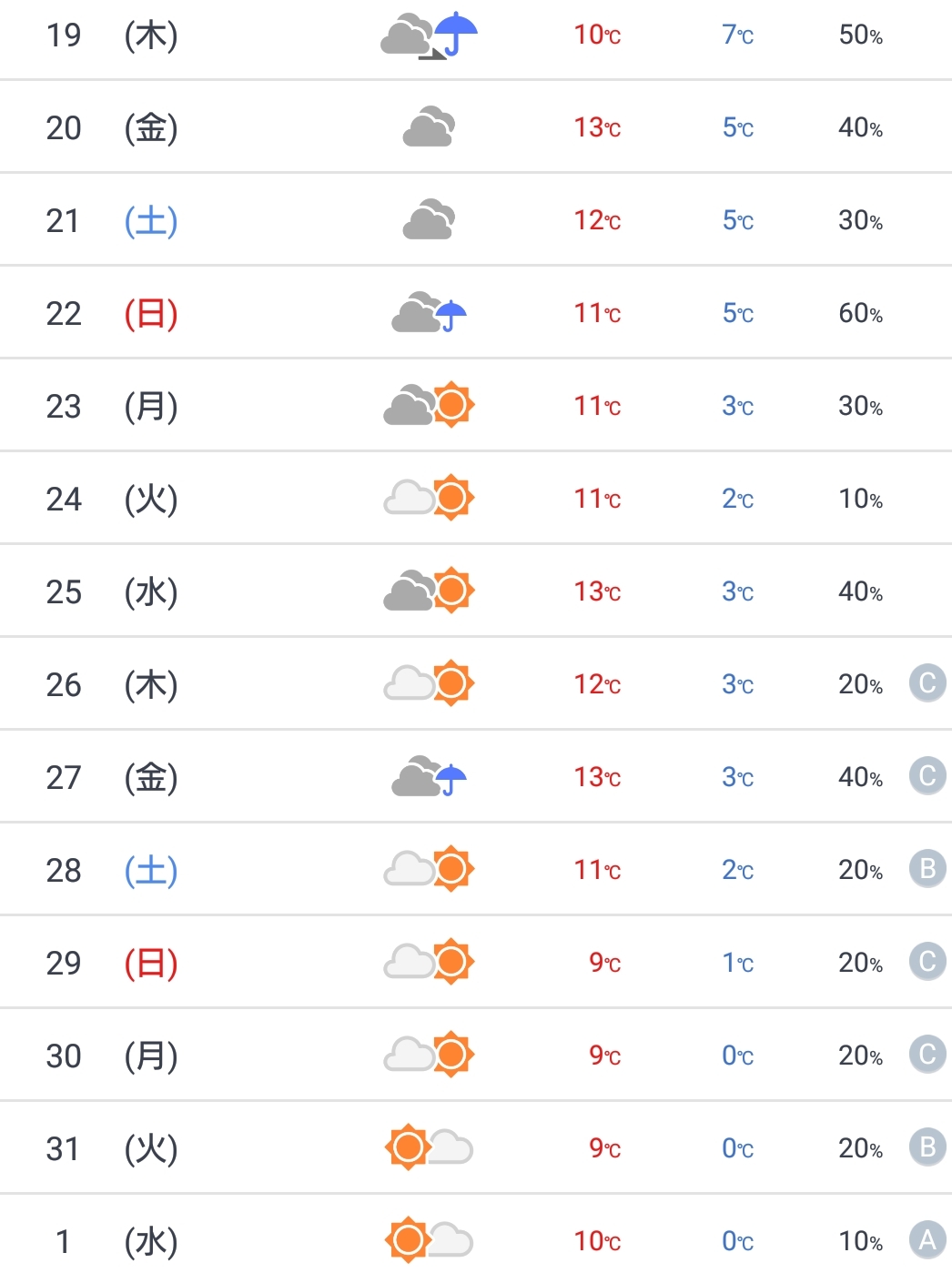Click the 0℃ low temperature for the 30th
Screen dimensions: 952x1283
pyautogui.click(x=737, y=1056)
